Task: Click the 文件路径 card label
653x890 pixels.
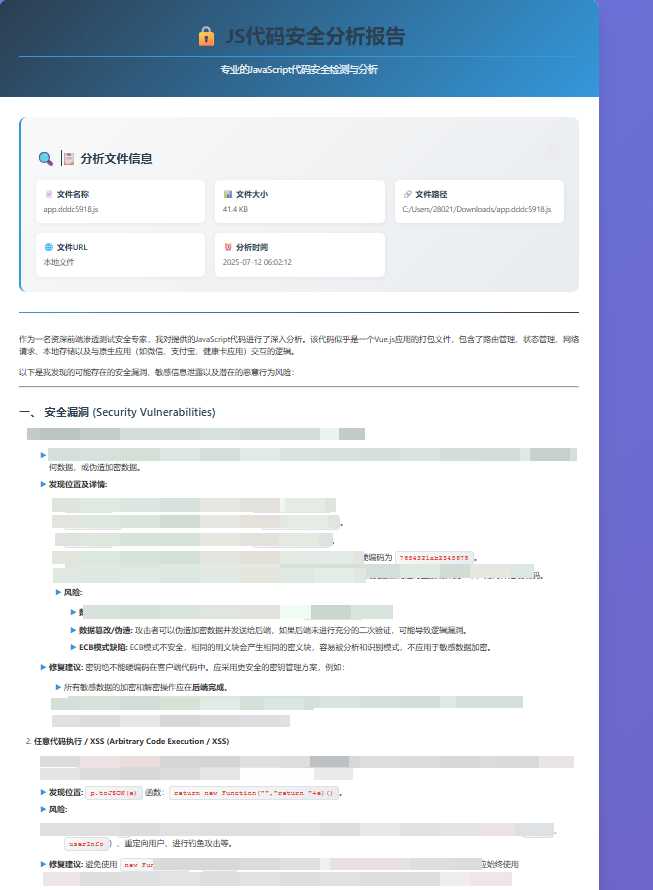Action: 431,194
